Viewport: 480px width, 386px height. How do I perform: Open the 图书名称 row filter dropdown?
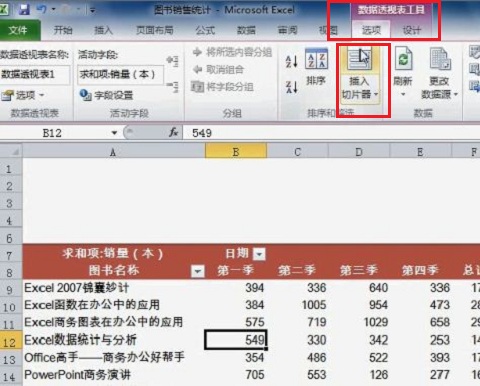198,271
